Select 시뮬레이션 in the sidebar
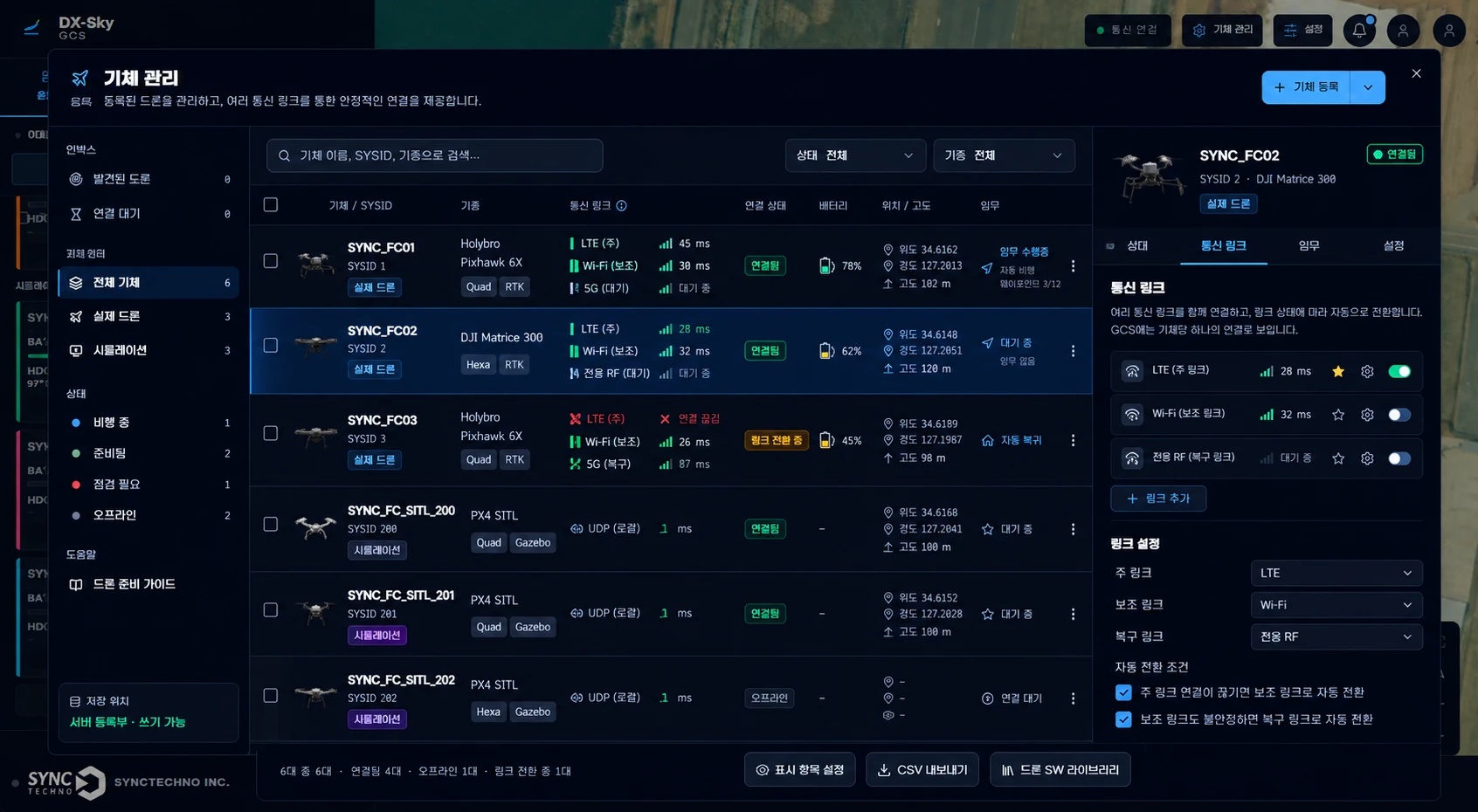The width and height of the screenshot is (1478, 812). click(148, 350)
